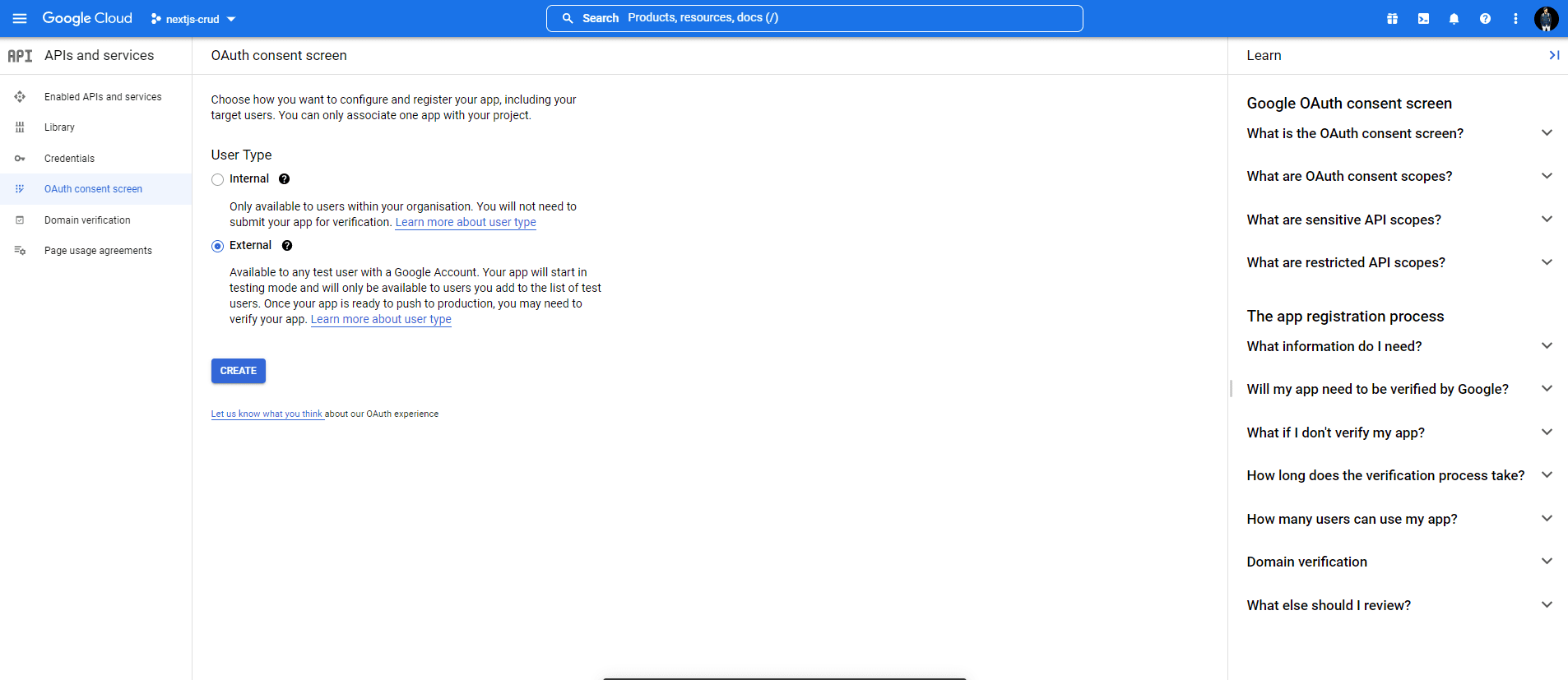Open Learn more link under External
Screen dimensions: 1568x680
click(x=381, y=319)
